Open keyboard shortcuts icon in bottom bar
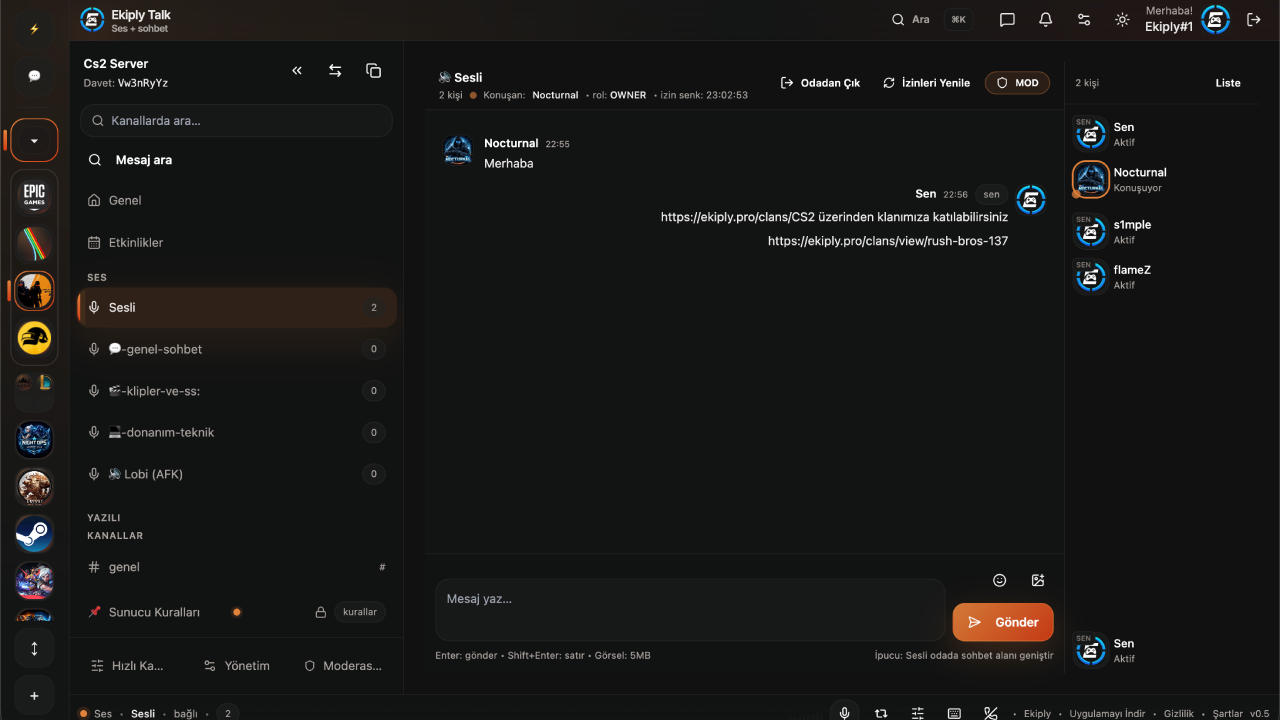Image resolution: width=1280 pixels, height=720 pixels. 954,713
